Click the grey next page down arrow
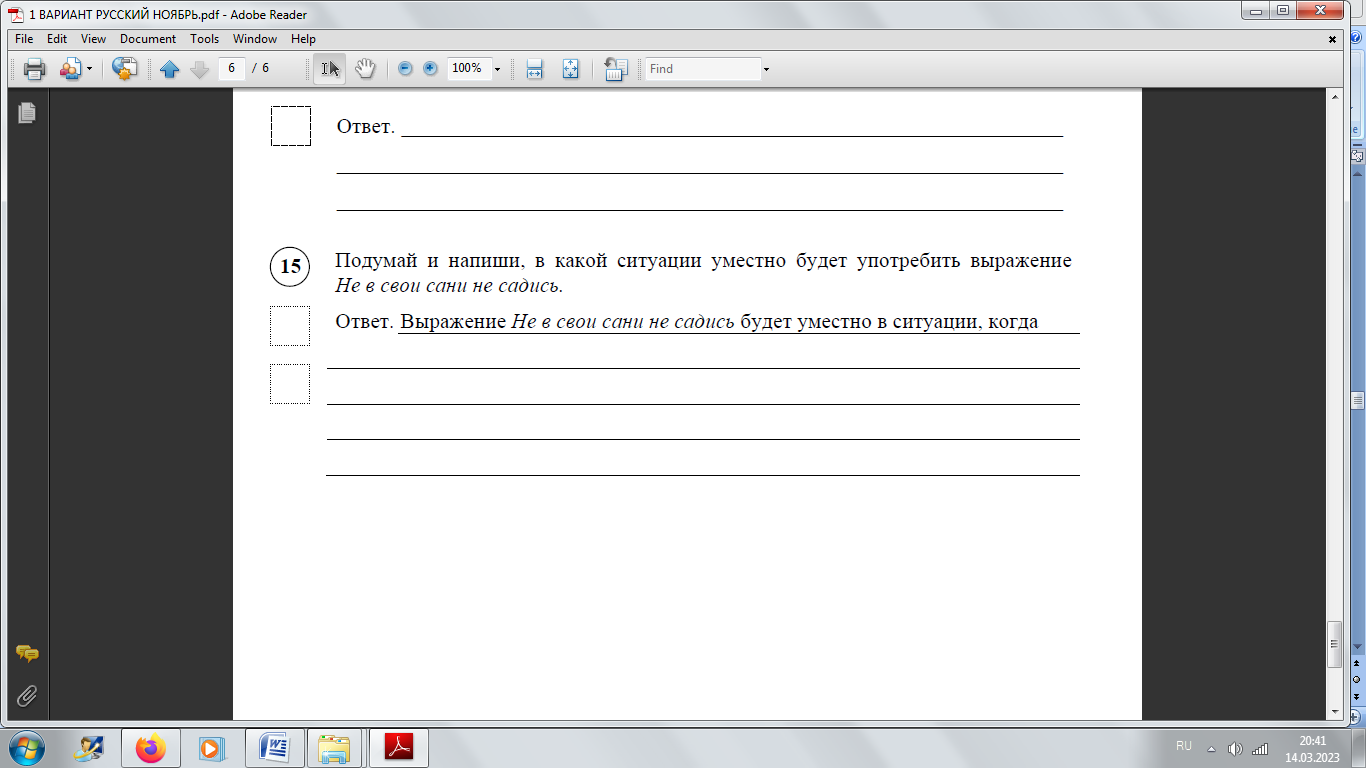Viewport: 1366px width, 768px height. (199, 69)
